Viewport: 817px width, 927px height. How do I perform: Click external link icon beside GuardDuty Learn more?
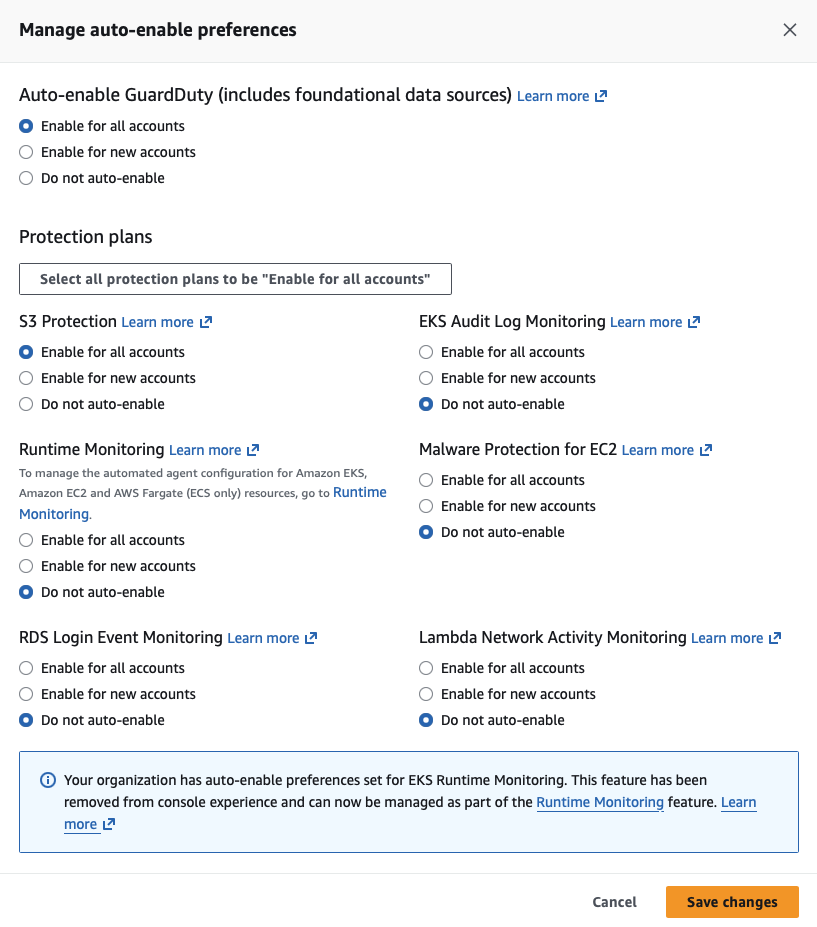pos(601,96)
